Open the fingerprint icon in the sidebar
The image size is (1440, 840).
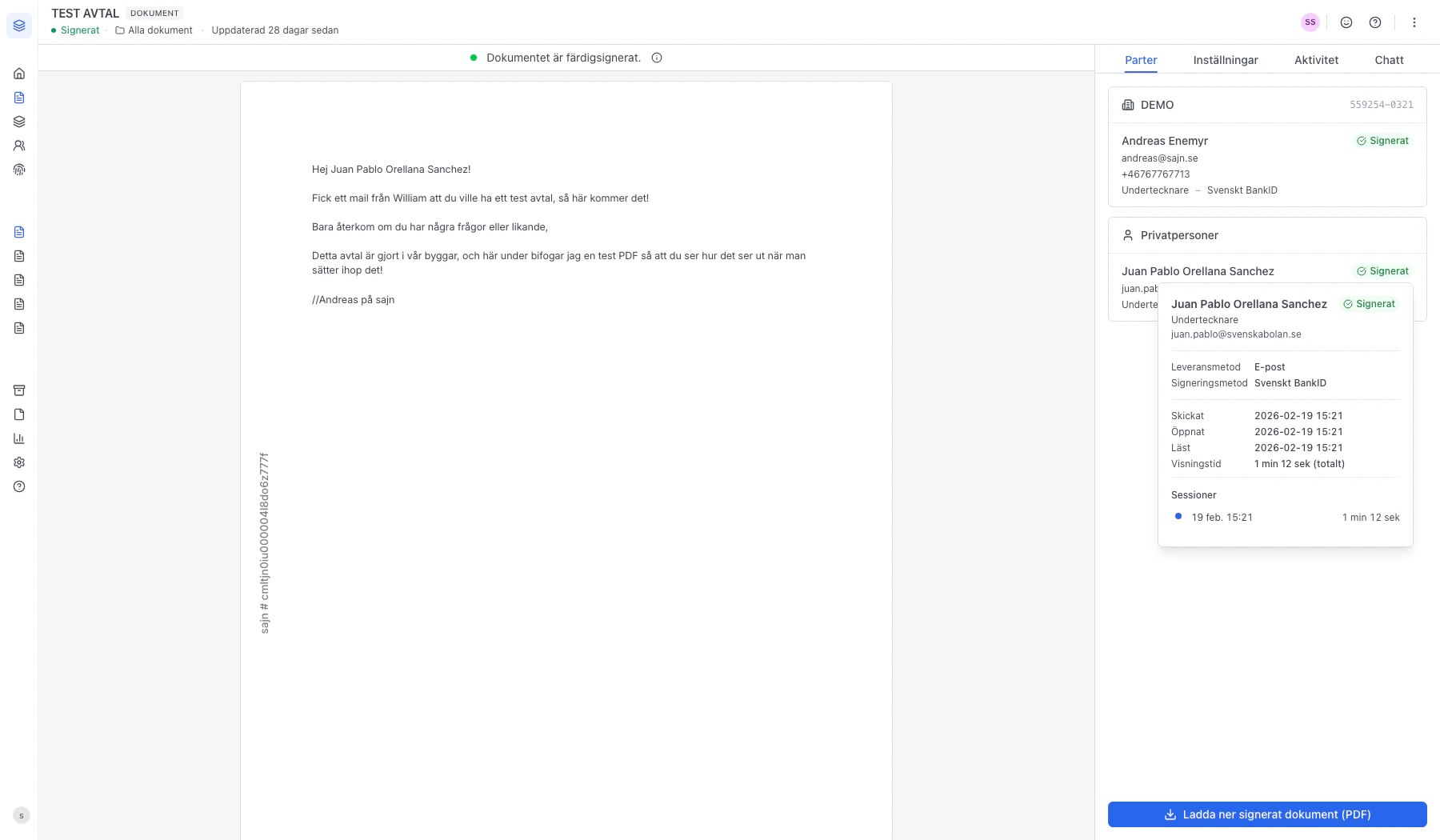click(x=19, y=170)
